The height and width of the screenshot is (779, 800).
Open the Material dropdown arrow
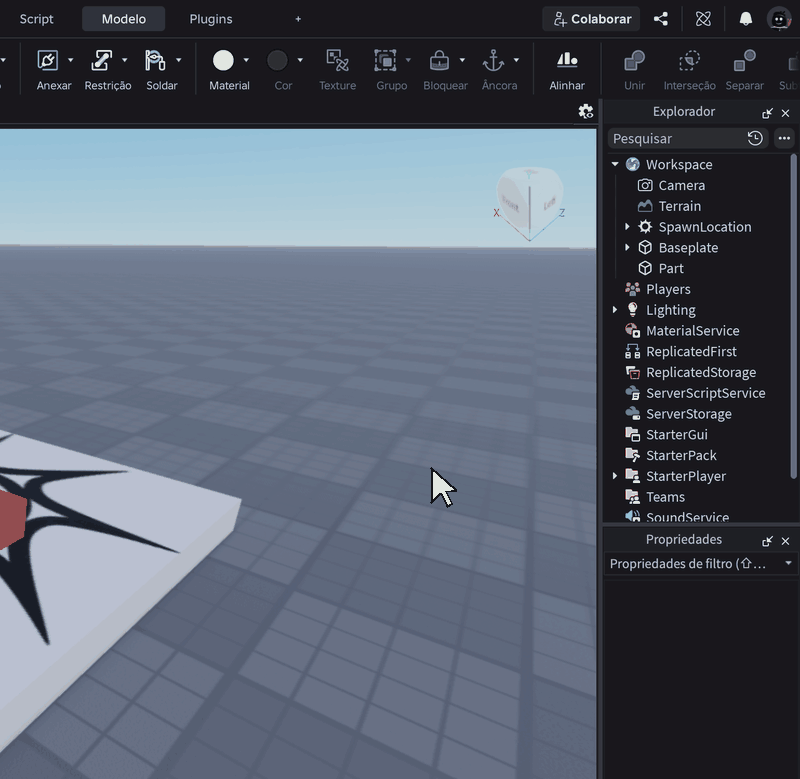click(x=246, y=60)
